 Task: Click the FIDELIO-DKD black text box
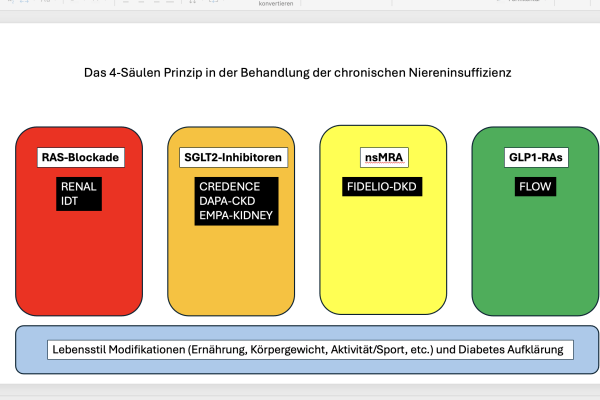point(383,186)
